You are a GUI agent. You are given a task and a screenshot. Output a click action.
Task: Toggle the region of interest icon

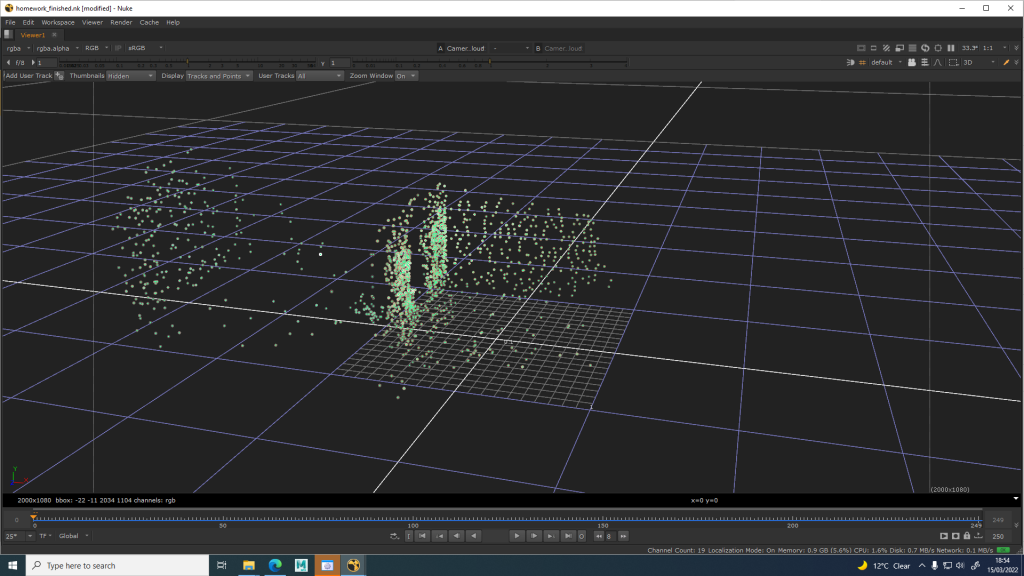pyautogui.click(x=874, y=48)
